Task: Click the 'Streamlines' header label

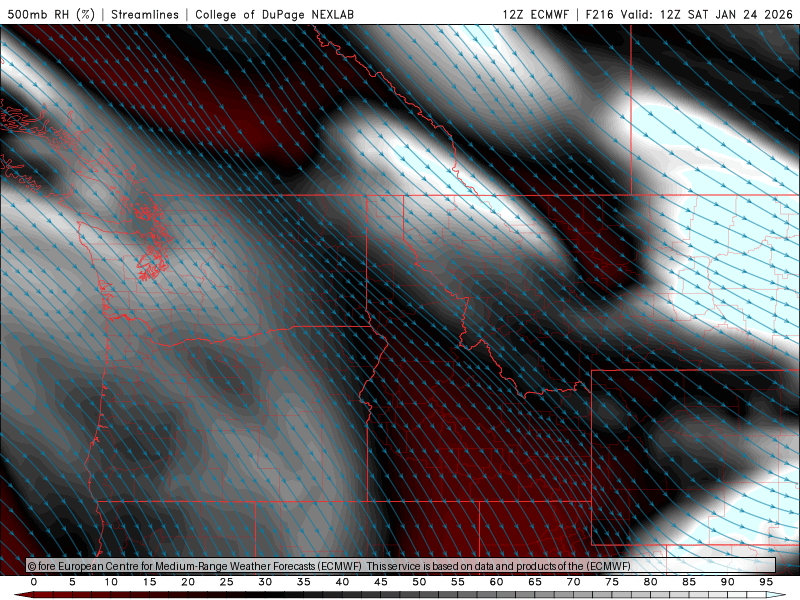Action: coord(145,14)
